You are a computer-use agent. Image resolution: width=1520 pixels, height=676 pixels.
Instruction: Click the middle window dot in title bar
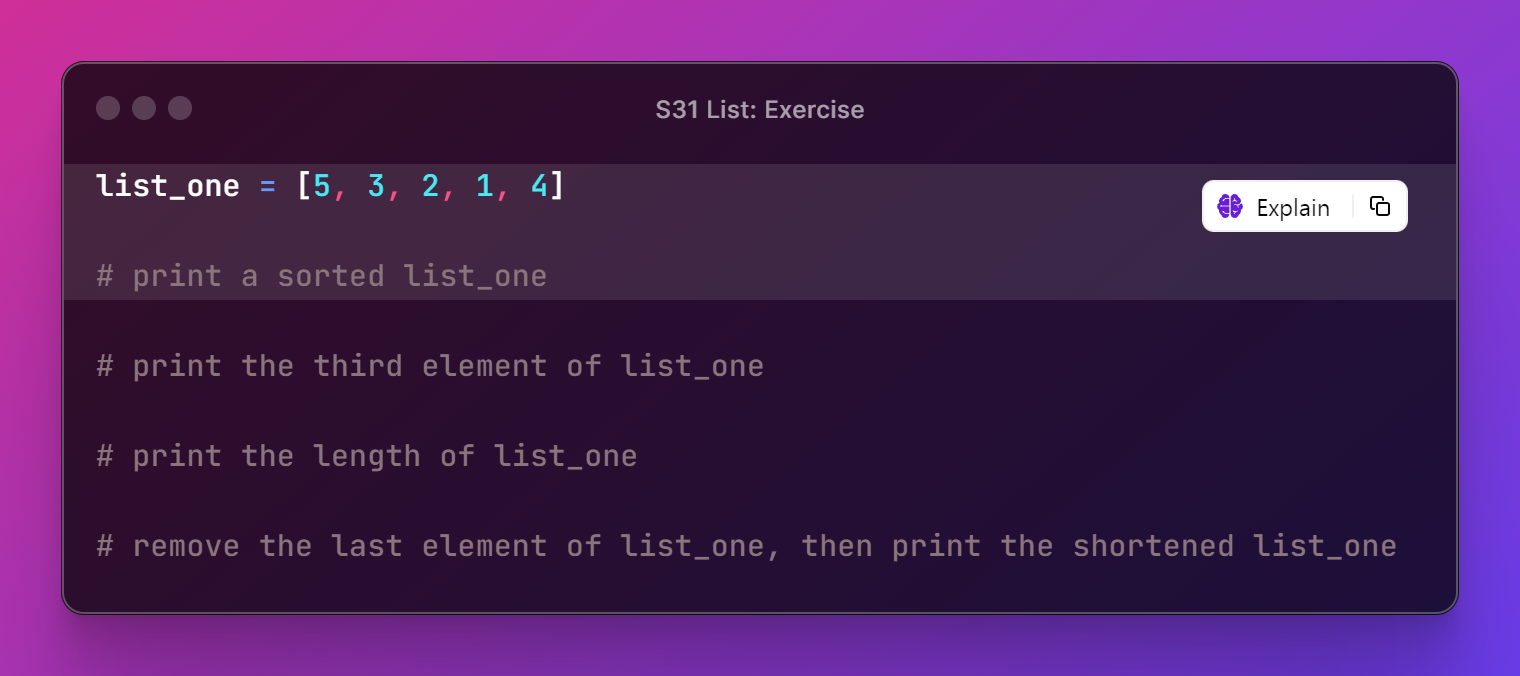(x=144, y=108)
